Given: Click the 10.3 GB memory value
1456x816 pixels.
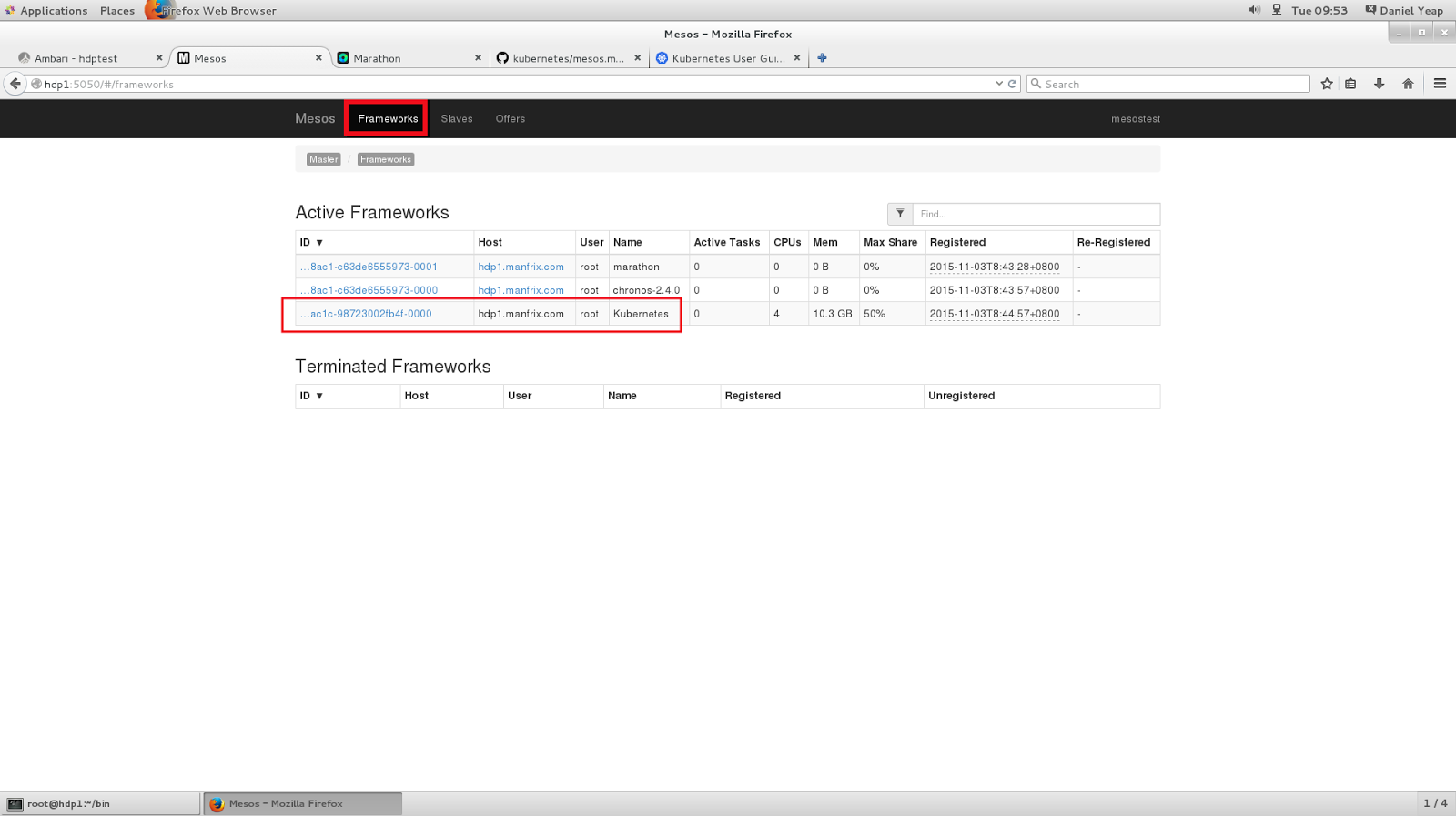Looking at the screenshot, I should pos(833,314).
